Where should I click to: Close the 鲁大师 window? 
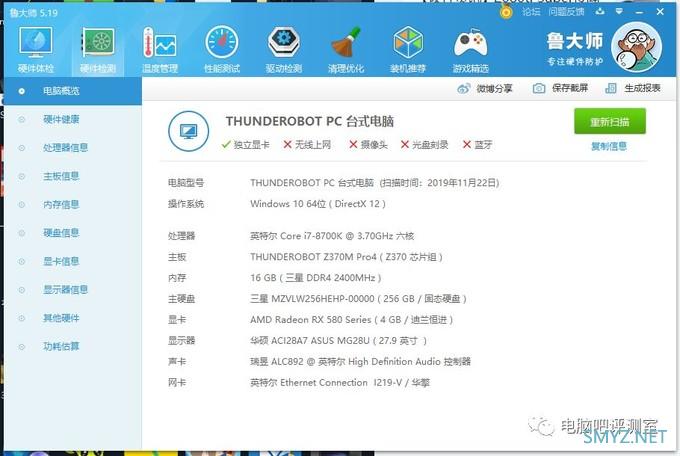660,12
